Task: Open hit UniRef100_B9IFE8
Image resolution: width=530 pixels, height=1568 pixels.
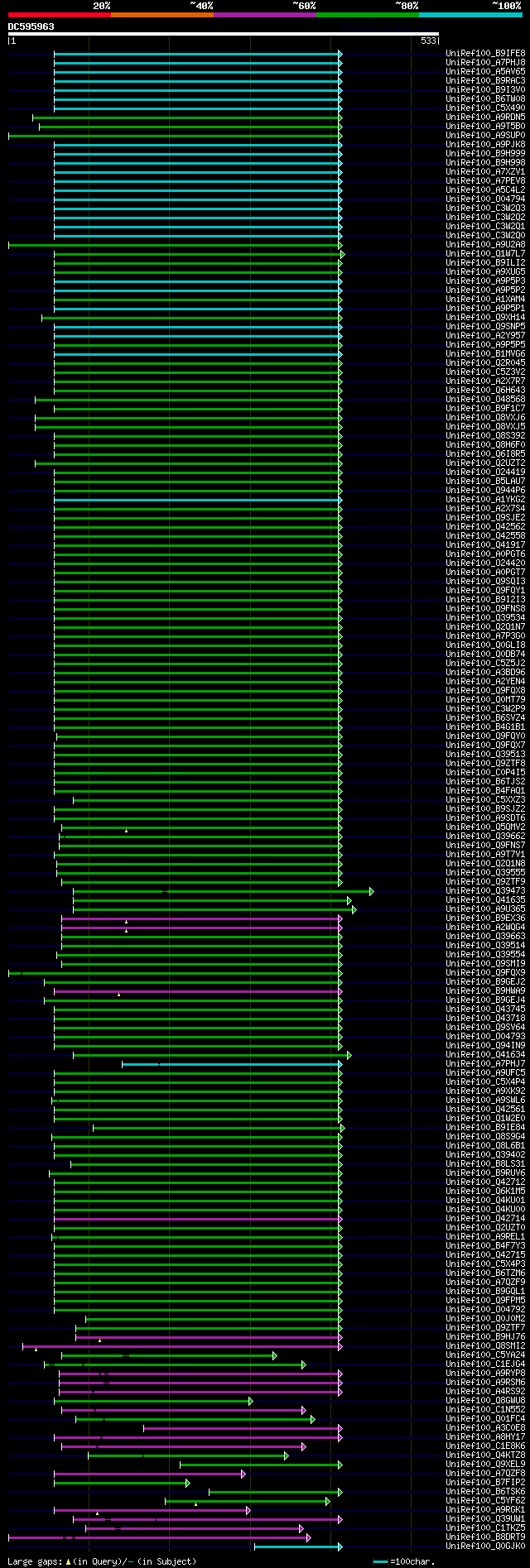Action: [485, 53]
